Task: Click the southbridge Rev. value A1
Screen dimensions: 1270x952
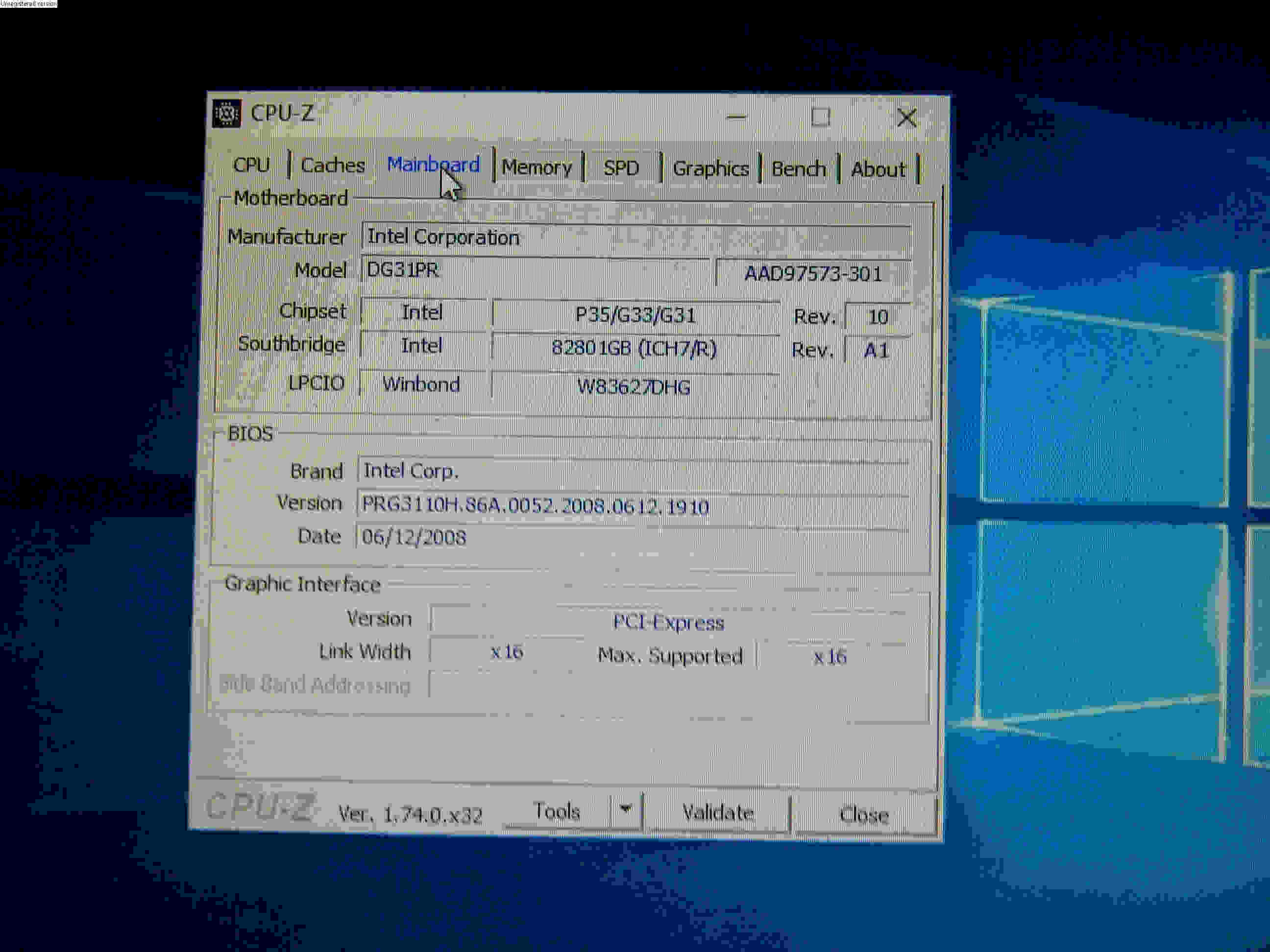Action: click(877, 350)
